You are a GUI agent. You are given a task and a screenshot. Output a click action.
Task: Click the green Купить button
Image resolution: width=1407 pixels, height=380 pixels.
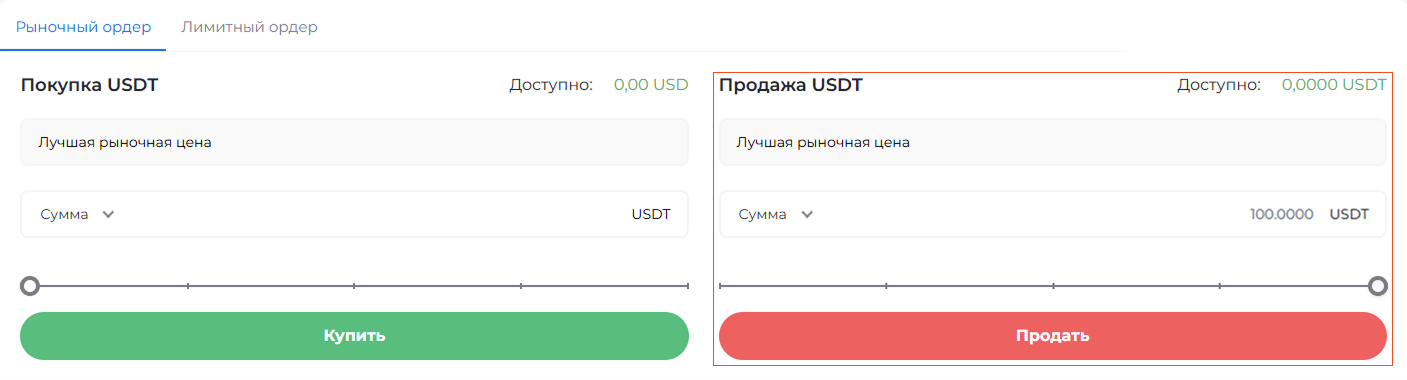[355, 336]
